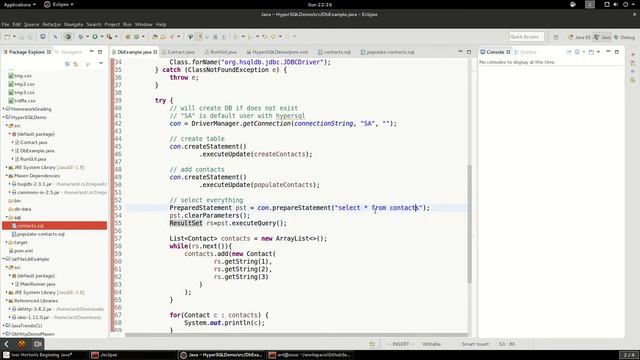
Task: Switch to the populate-contacts.sql tab
Action: (388, 52)
